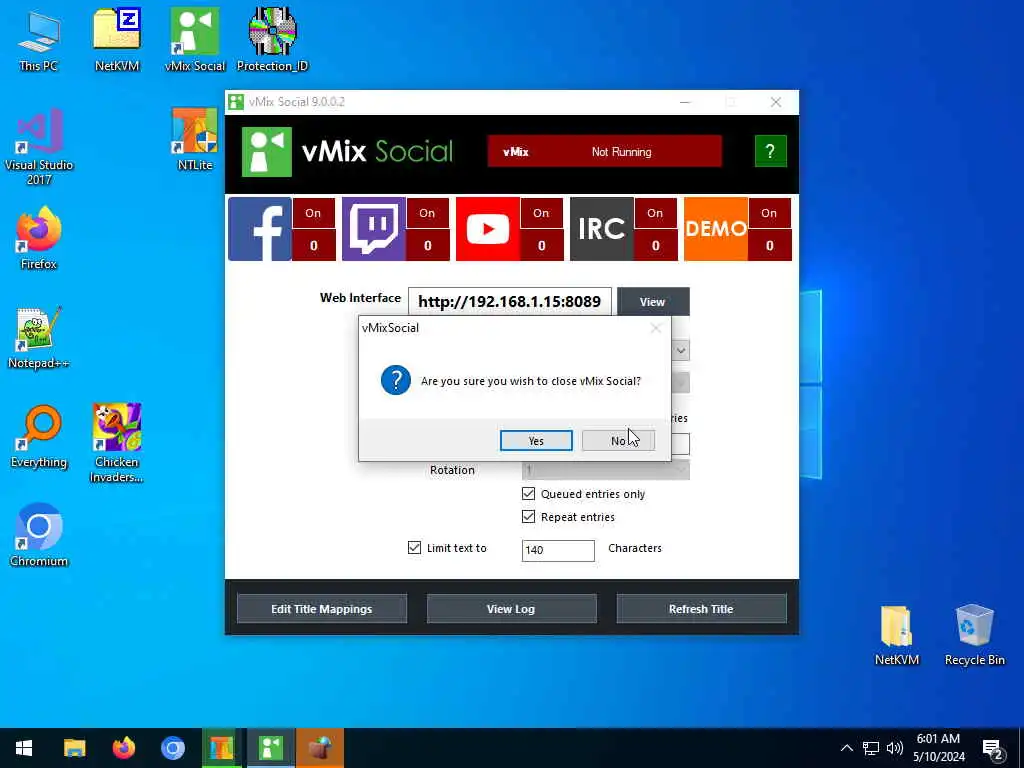The width and height of the screenshot is (1024, 768).
Task: Open Protection_ID desktop icon
Action: pyautogui.click(x=272, y=40)
